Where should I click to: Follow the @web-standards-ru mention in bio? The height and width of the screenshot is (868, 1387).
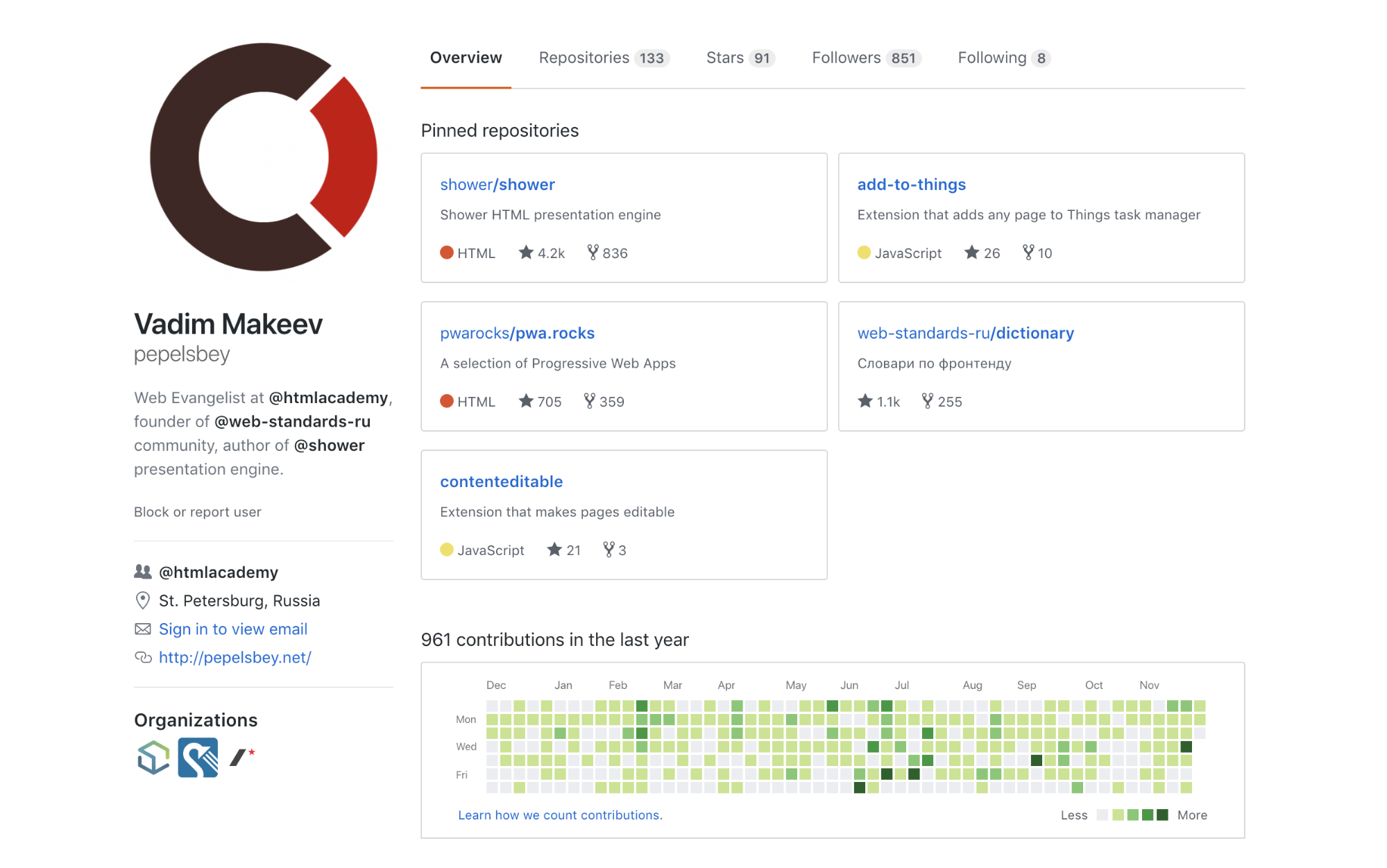(292, 421)
